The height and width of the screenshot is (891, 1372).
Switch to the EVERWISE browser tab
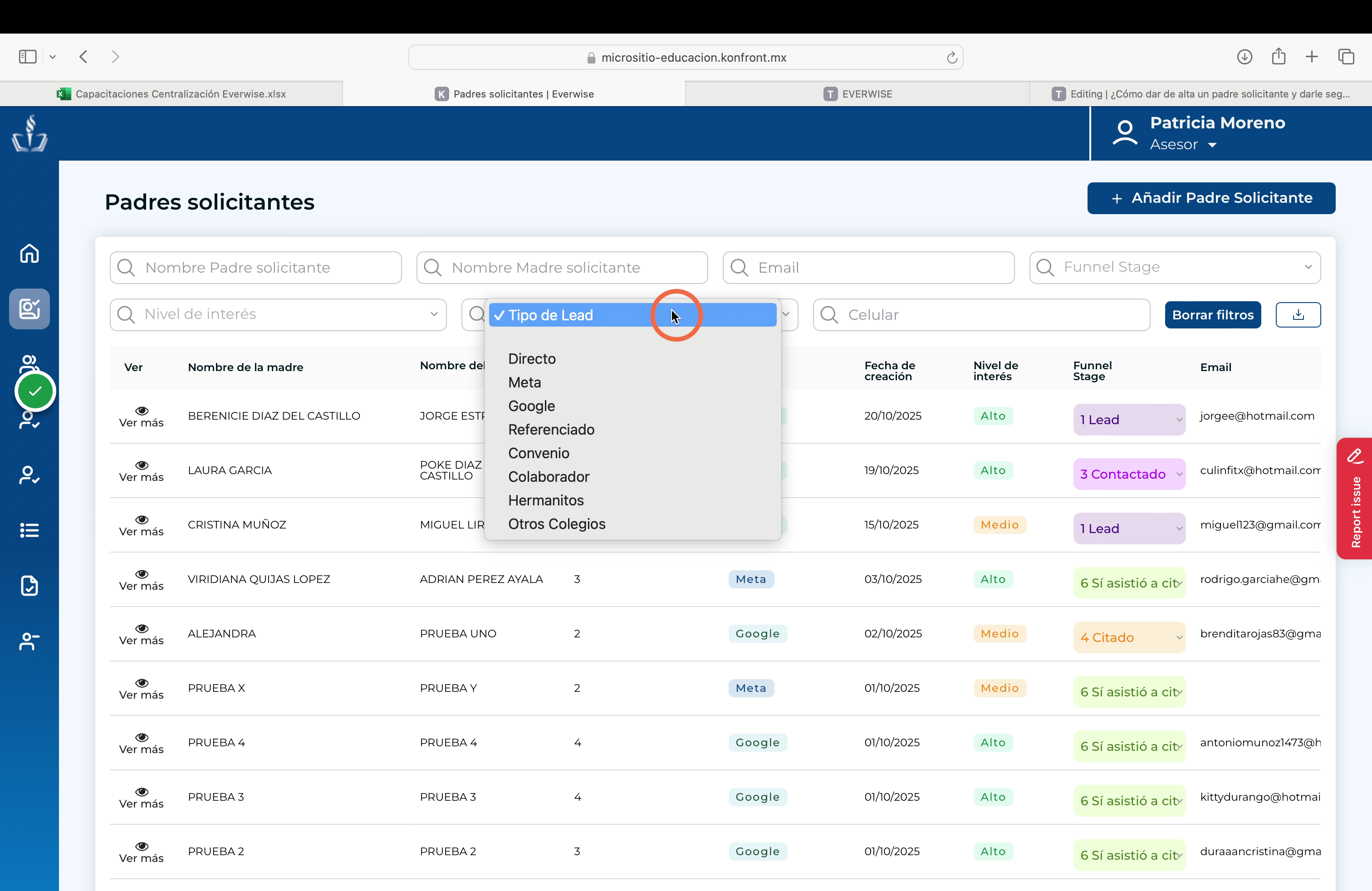tap(857, 94)
